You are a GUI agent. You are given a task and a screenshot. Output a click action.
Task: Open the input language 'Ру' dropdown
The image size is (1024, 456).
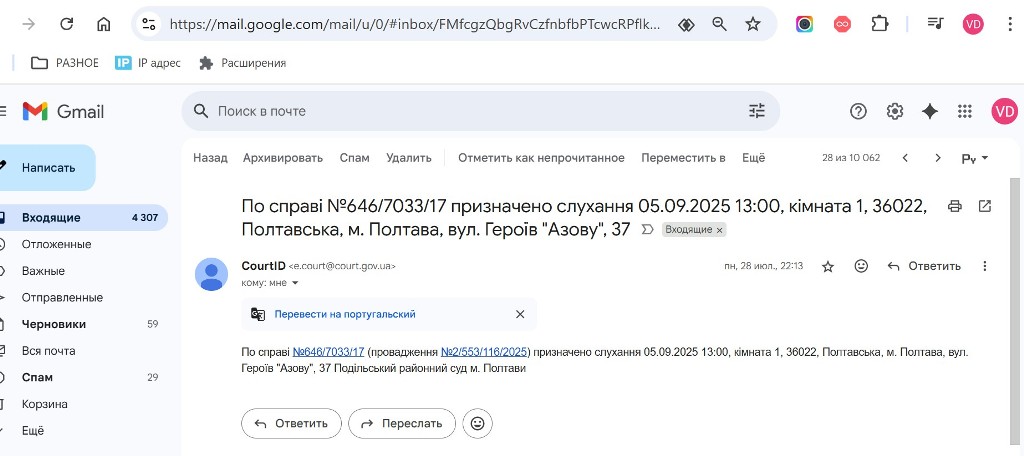pos(975,158)
